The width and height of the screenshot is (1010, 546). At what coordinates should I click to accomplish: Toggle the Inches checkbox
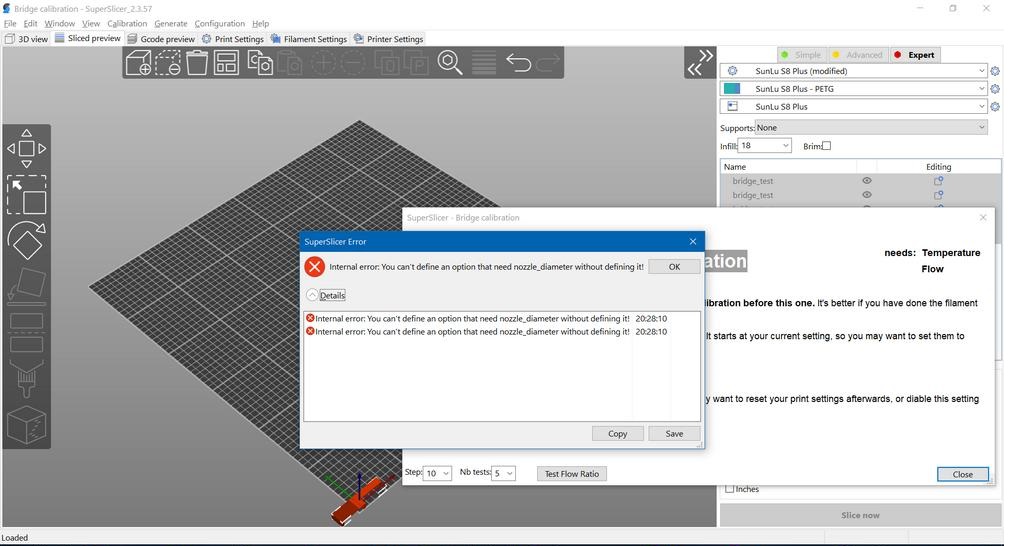(730, 489)
